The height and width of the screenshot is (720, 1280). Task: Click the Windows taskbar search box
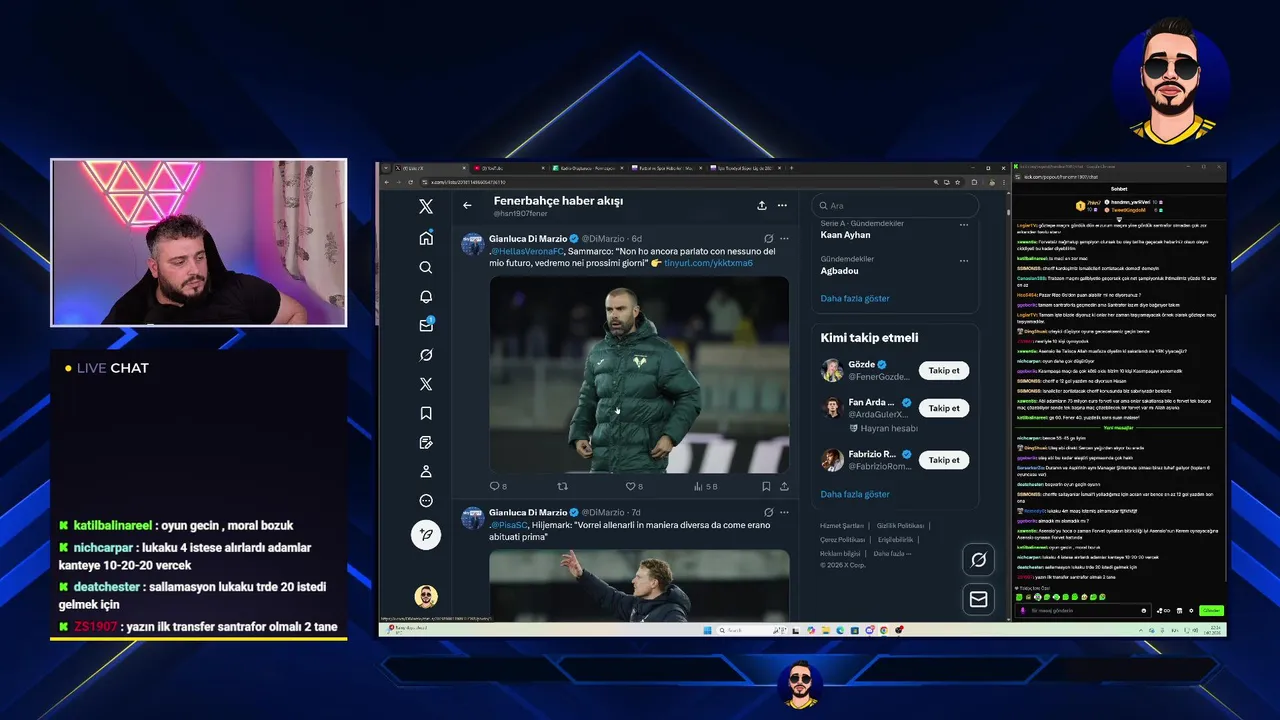click(752, 630)
